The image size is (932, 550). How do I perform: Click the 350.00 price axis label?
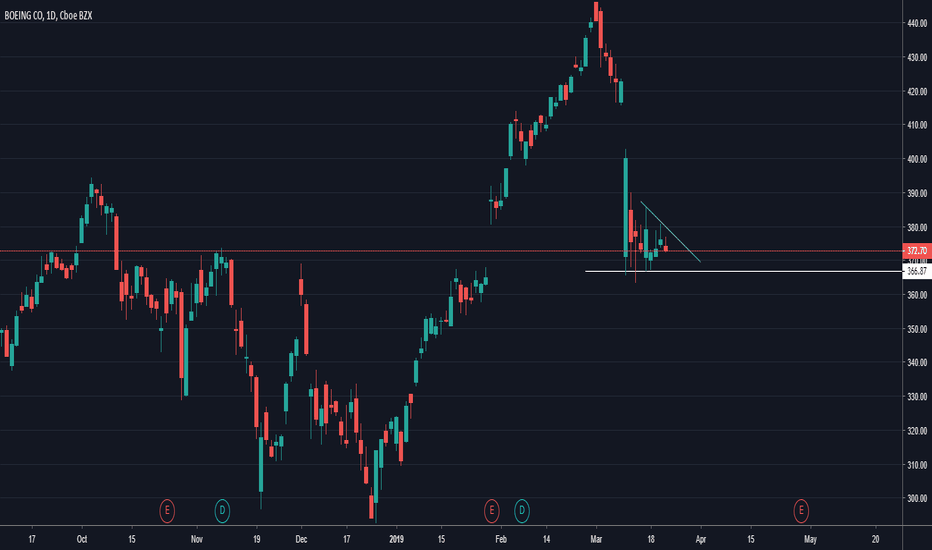(x=917, y=329)
